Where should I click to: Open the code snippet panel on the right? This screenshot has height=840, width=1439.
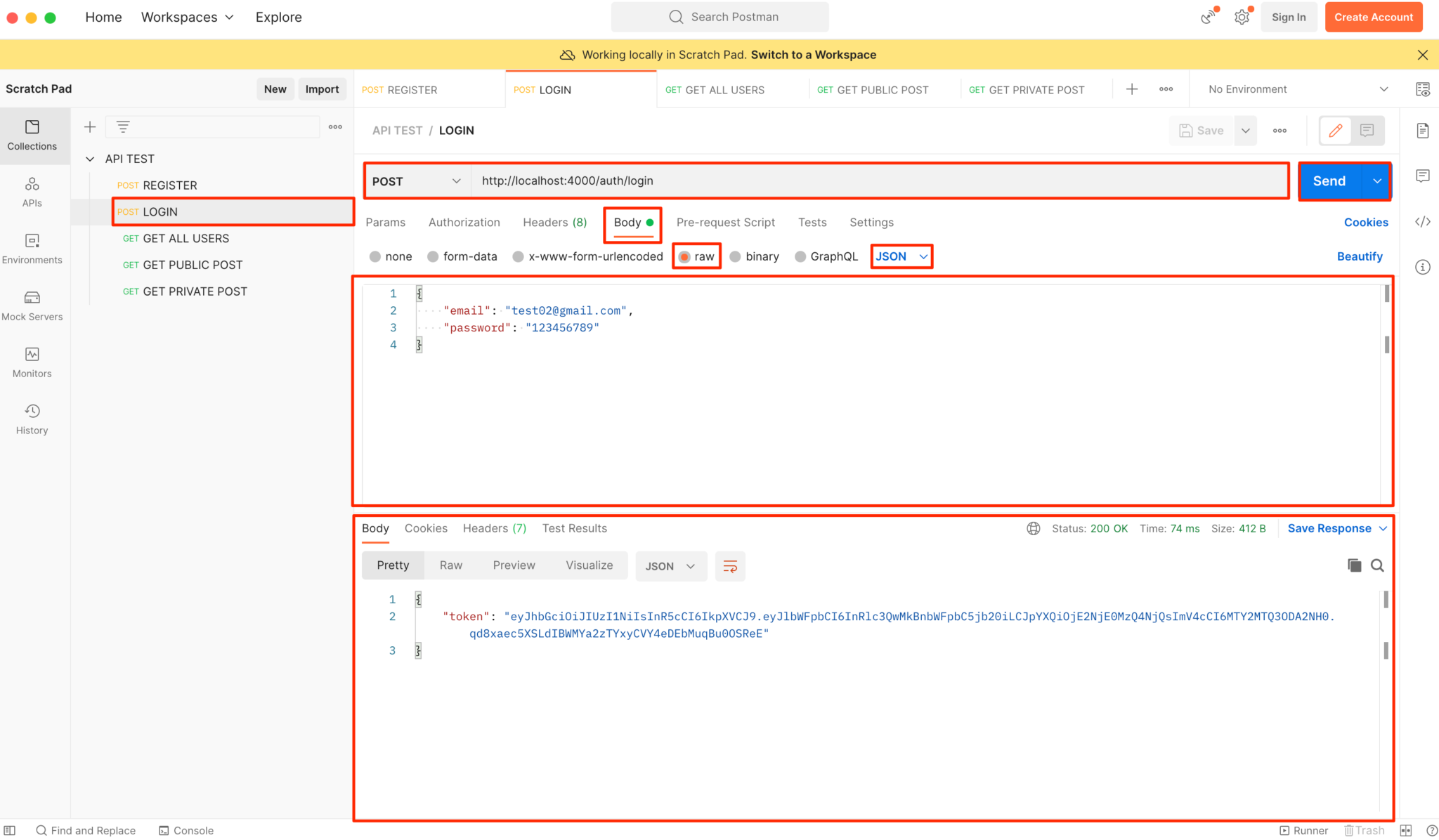click(x=1424, y=221)
